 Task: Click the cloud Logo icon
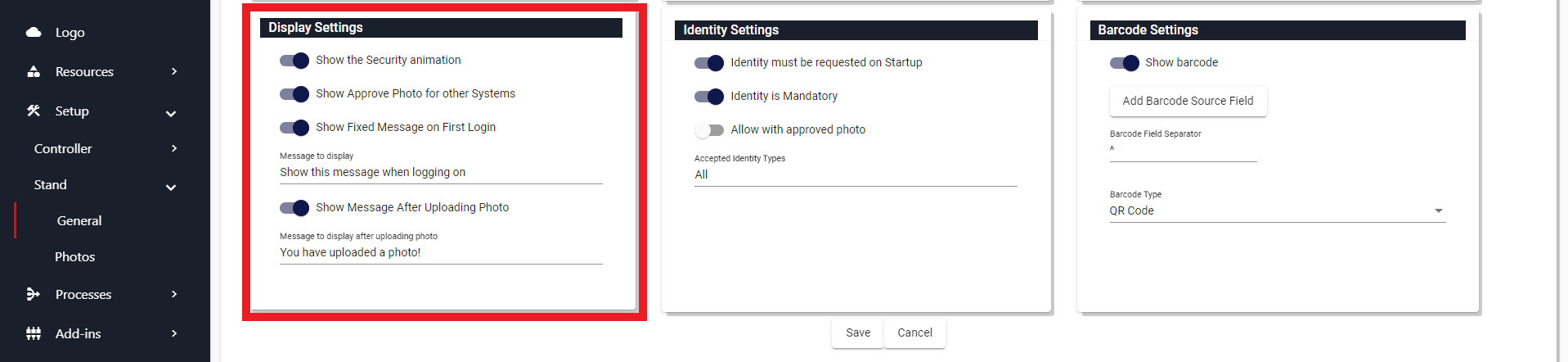pyautogui.click(x=34, y=33)
